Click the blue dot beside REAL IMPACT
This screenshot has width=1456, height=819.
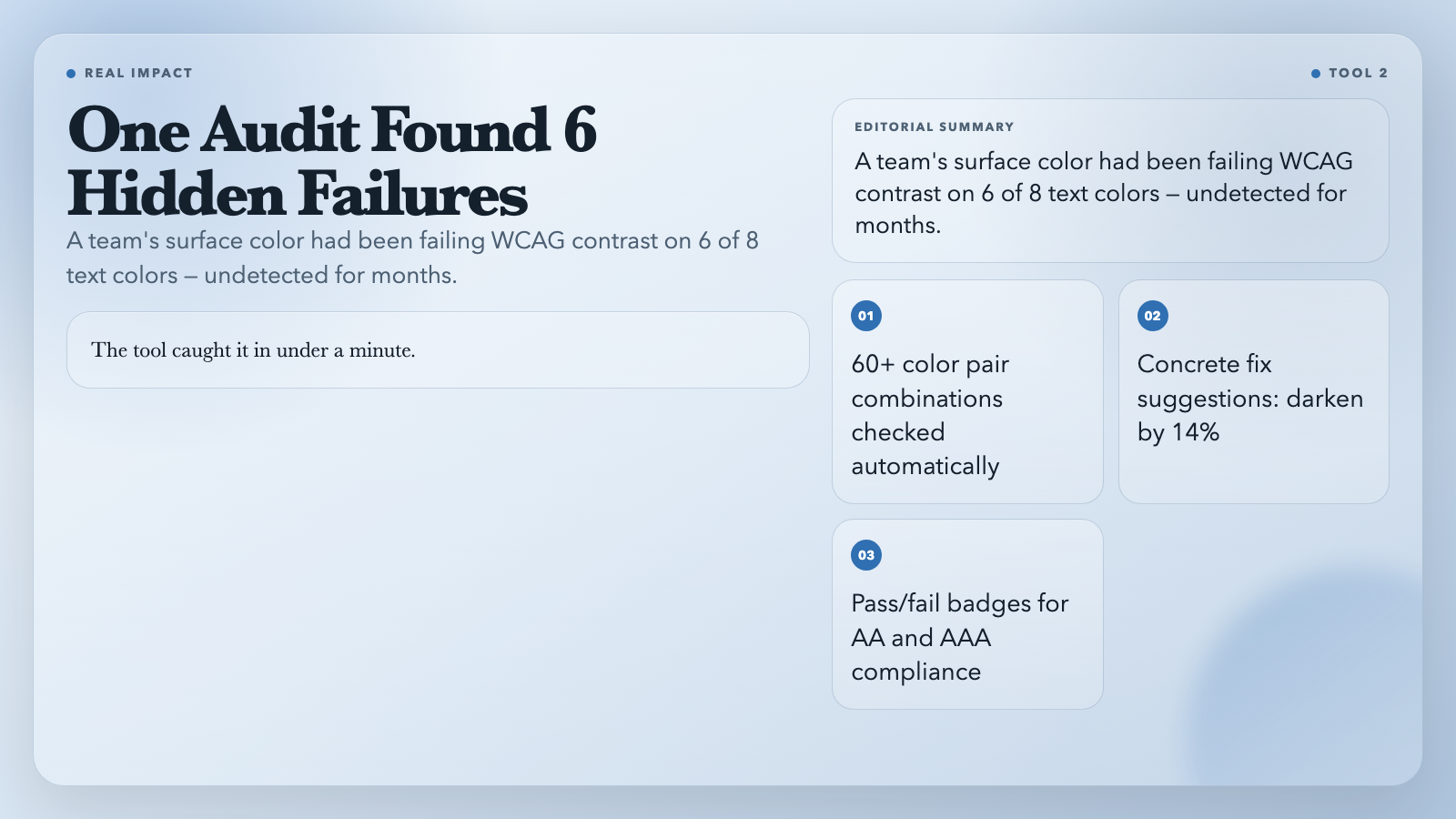tap(71, 74)
